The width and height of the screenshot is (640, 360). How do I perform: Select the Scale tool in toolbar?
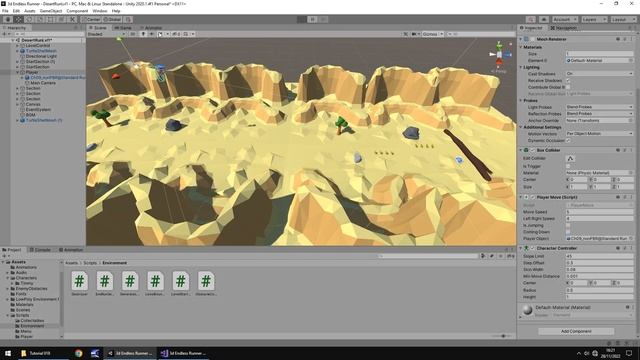point(40,19)
